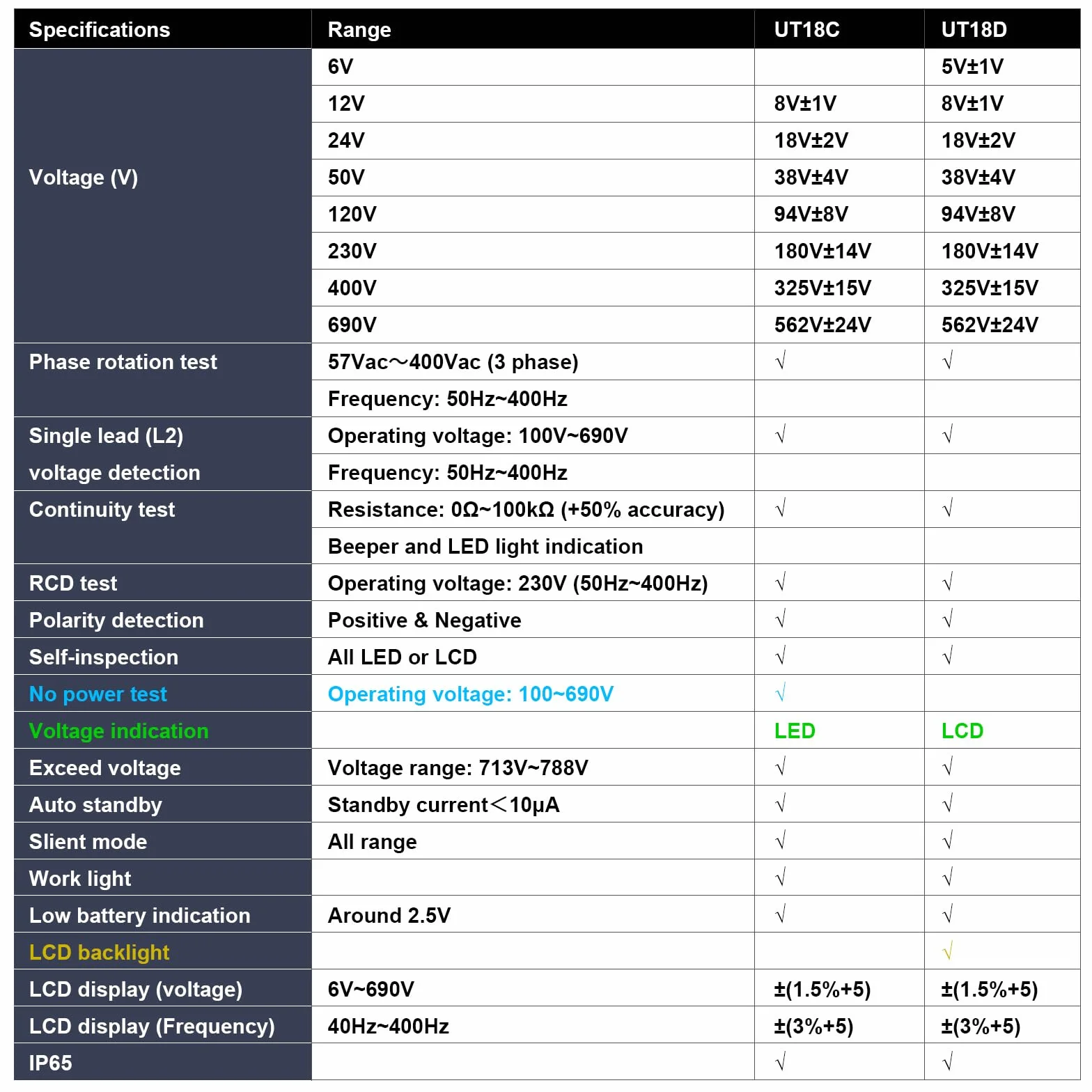Click the green "LED" value under UT18C
The image size is (1092, 1092).
pos(795,731)
